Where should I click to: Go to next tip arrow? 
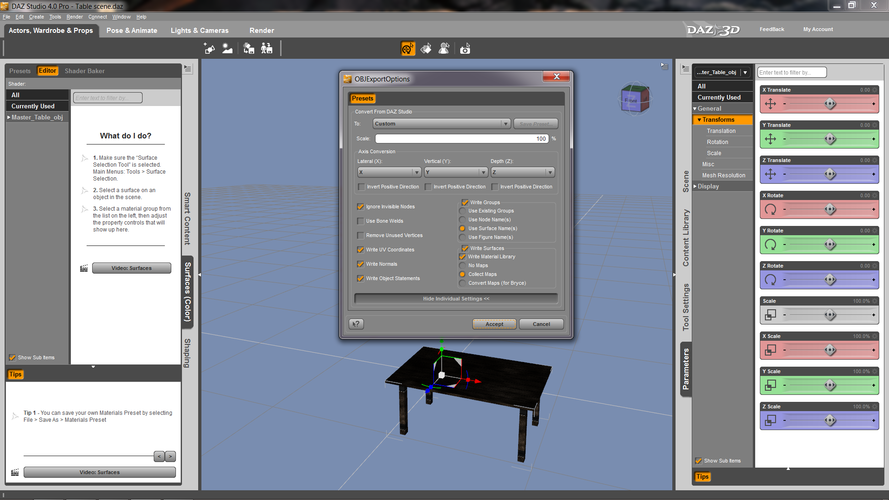click(170, 456)
